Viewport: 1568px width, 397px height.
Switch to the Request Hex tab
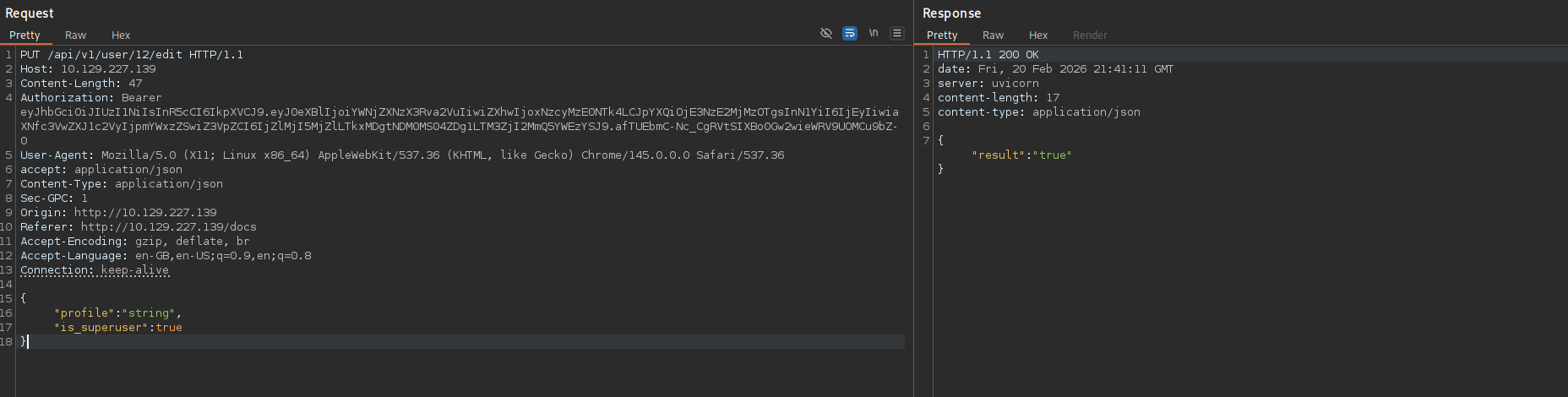tap(121, 35)
